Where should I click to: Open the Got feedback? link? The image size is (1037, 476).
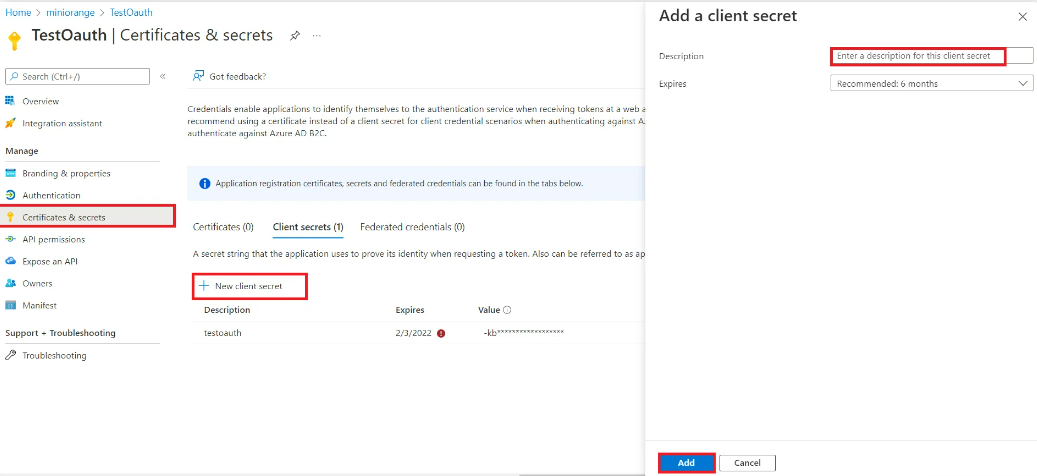237,77
